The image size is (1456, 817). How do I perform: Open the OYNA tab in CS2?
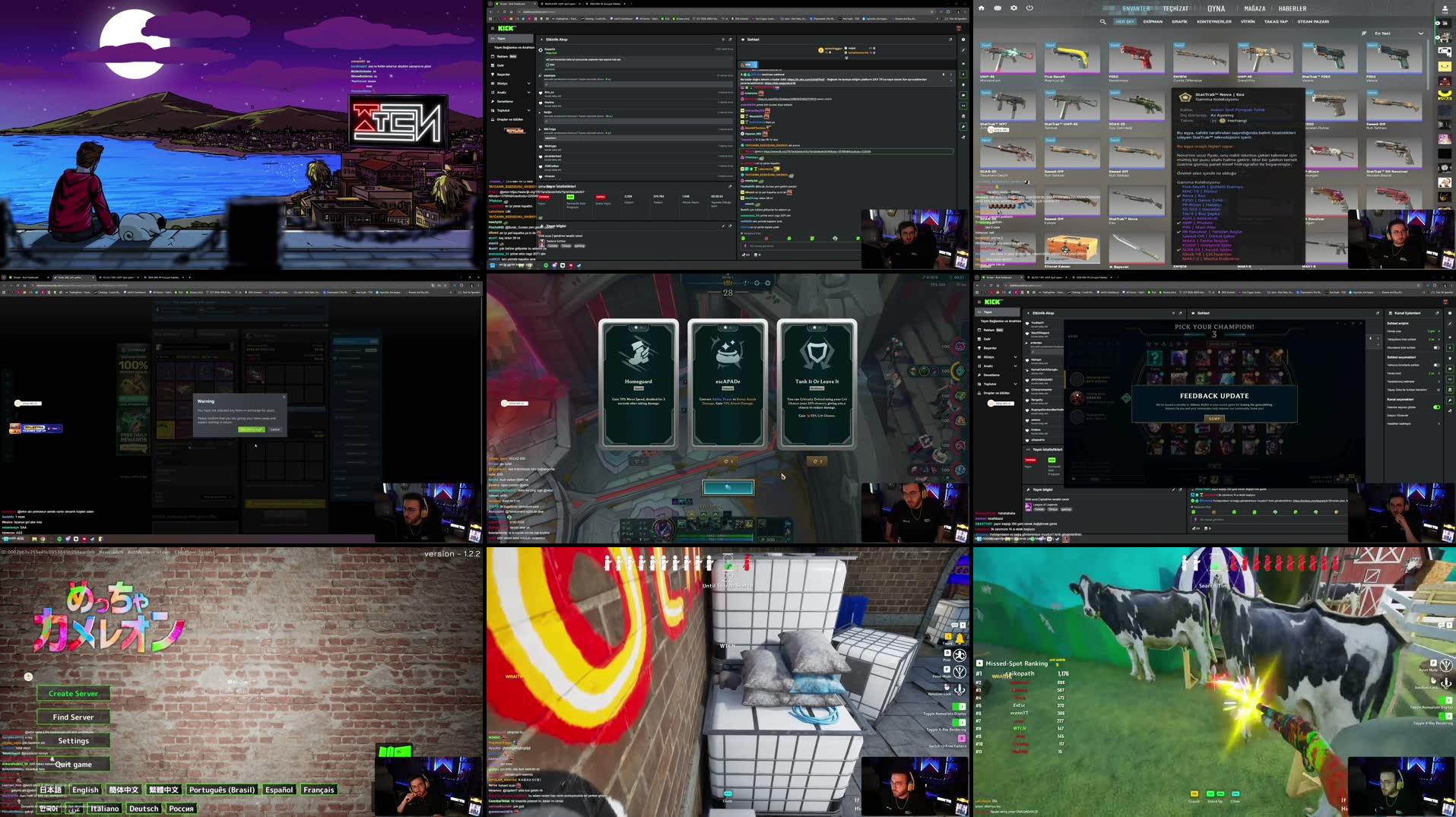tap(1217, 9)
